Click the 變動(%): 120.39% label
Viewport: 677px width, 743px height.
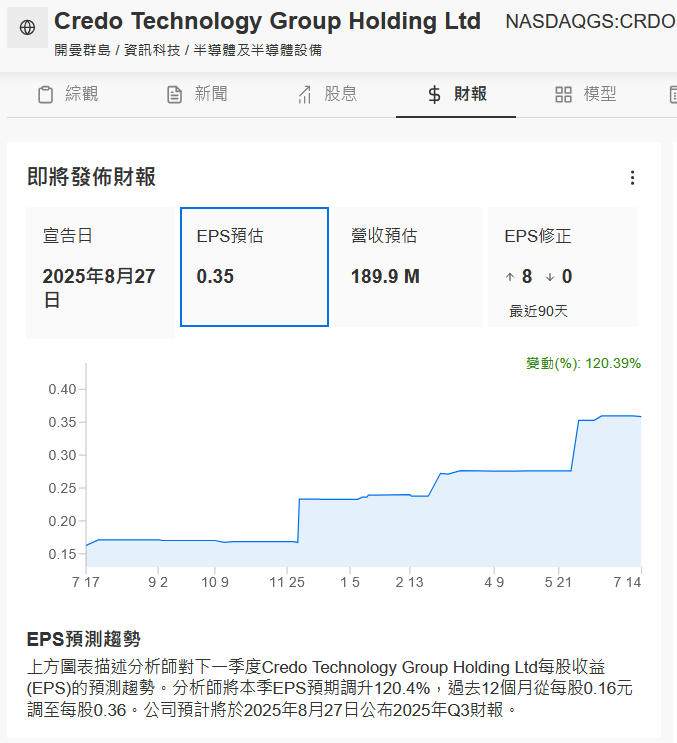583,363
